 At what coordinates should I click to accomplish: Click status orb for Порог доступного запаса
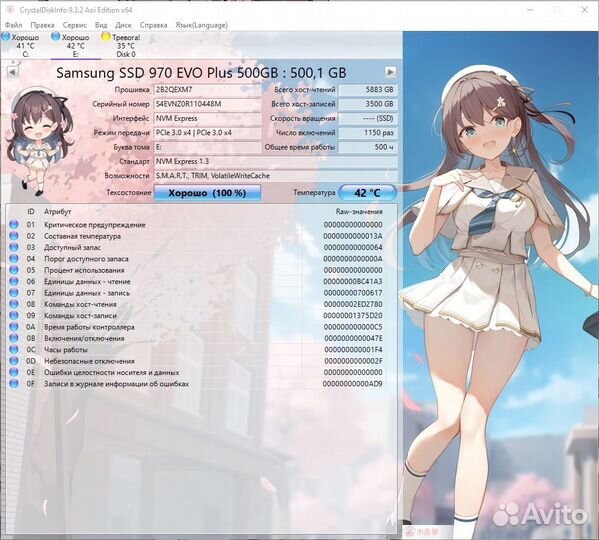(x=14, y=259)
